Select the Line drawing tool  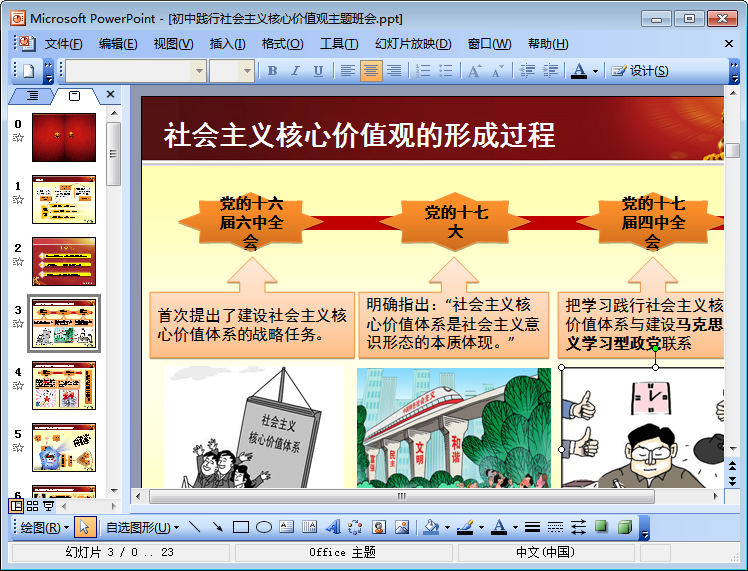tap(195, 527)
